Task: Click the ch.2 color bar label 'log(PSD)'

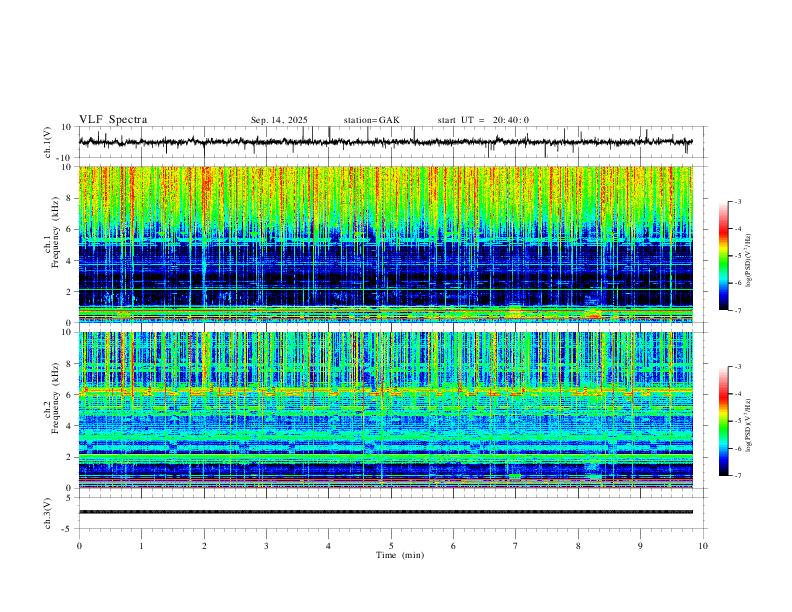Action: click(x=749, y=425)
